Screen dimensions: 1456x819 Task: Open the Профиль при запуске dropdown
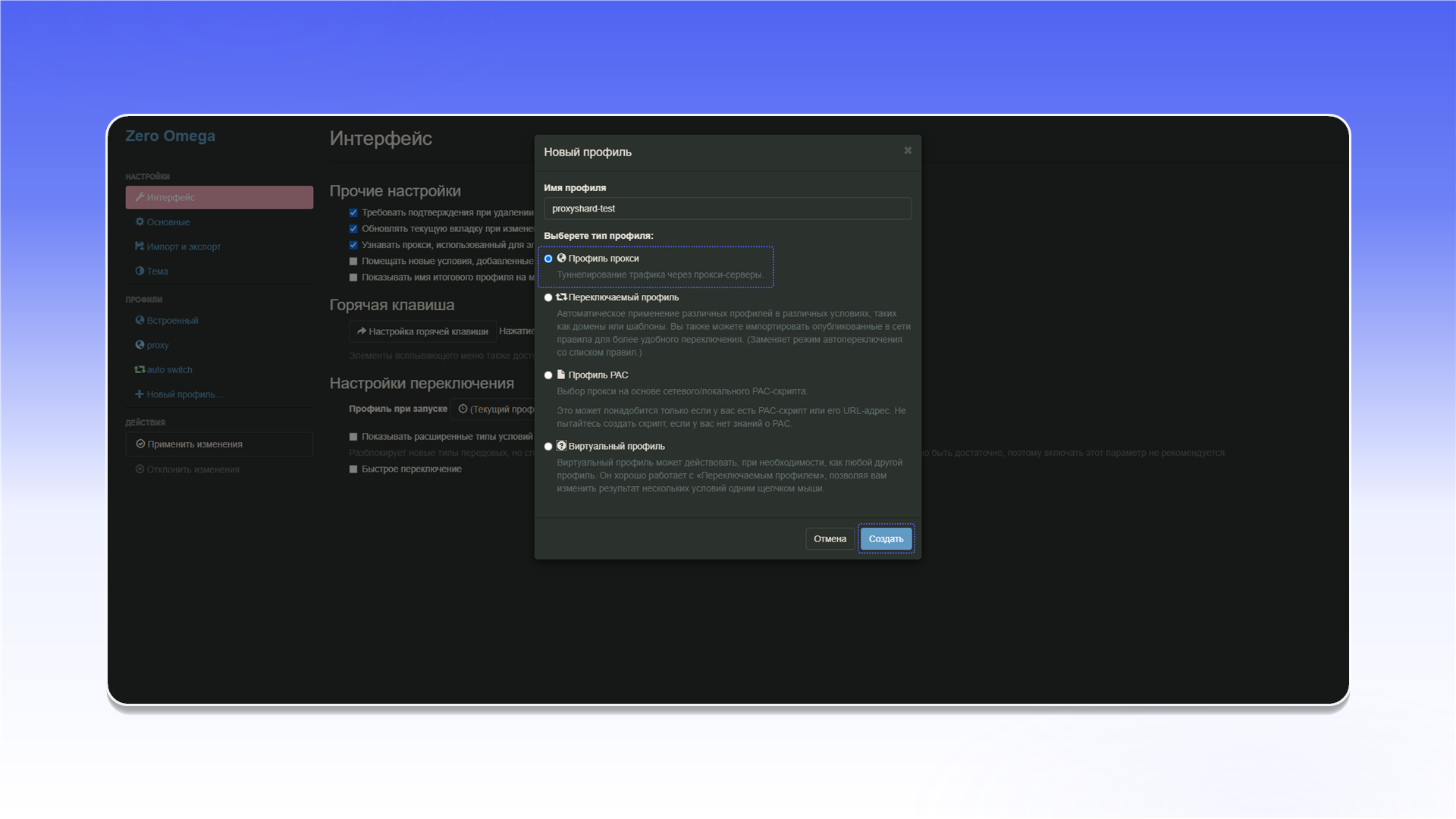pyautogui.click(x=493, y=409)
